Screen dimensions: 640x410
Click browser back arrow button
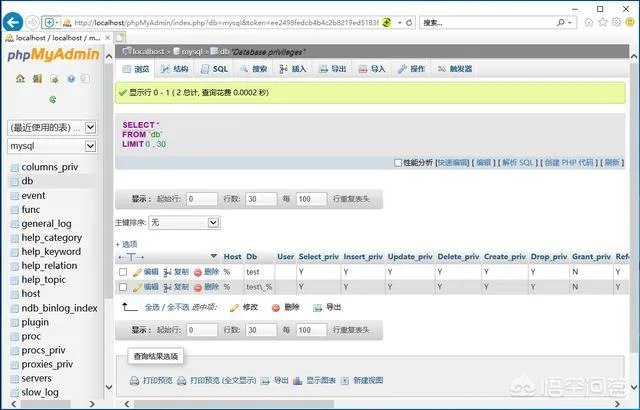tap(13, 22)
